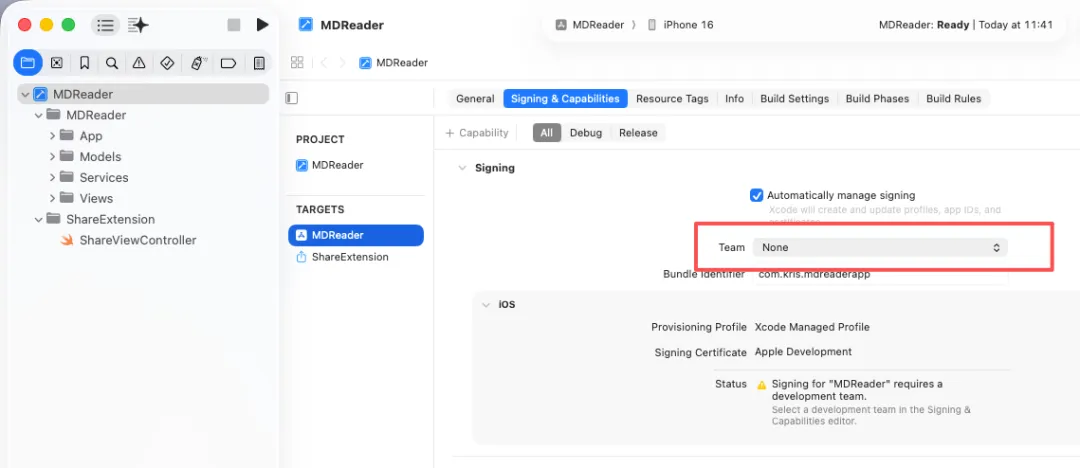Expand the App folder

(x=52, y=136)
